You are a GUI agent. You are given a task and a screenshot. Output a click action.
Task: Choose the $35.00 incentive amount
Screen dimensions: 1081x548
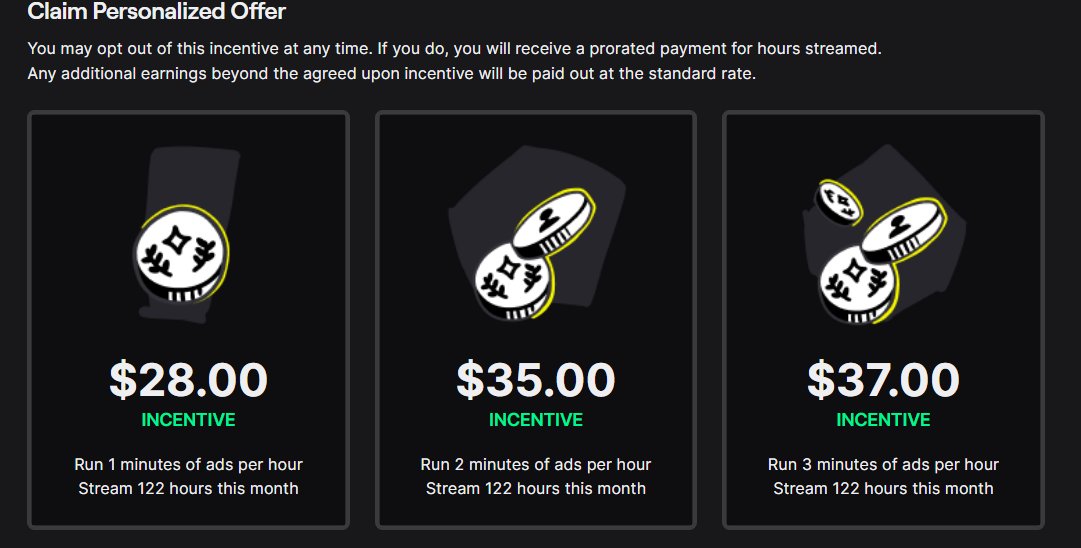pos(535,380)
